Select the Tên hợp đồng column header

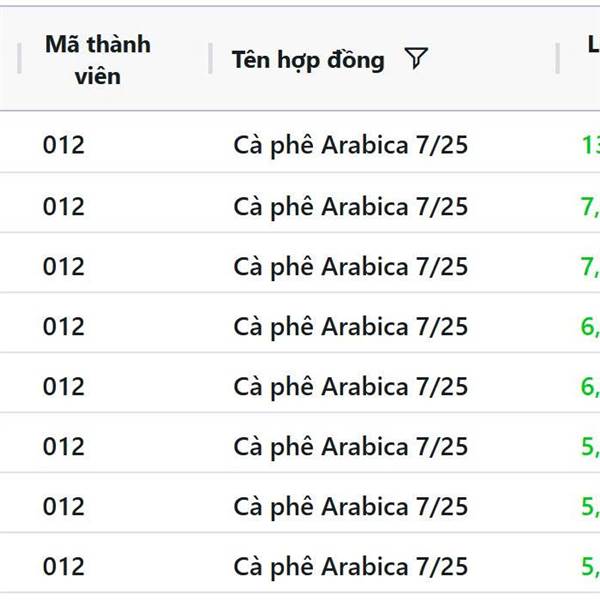point(308,60)
